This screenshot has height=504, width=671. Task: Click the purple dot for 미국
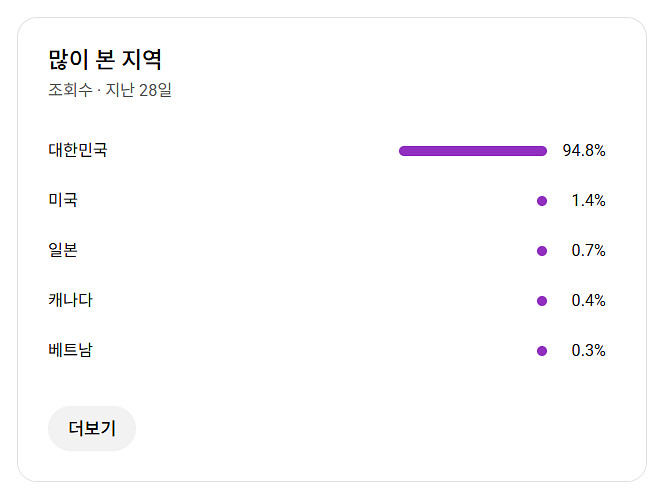pyautogui.click(x=542, y=201)
